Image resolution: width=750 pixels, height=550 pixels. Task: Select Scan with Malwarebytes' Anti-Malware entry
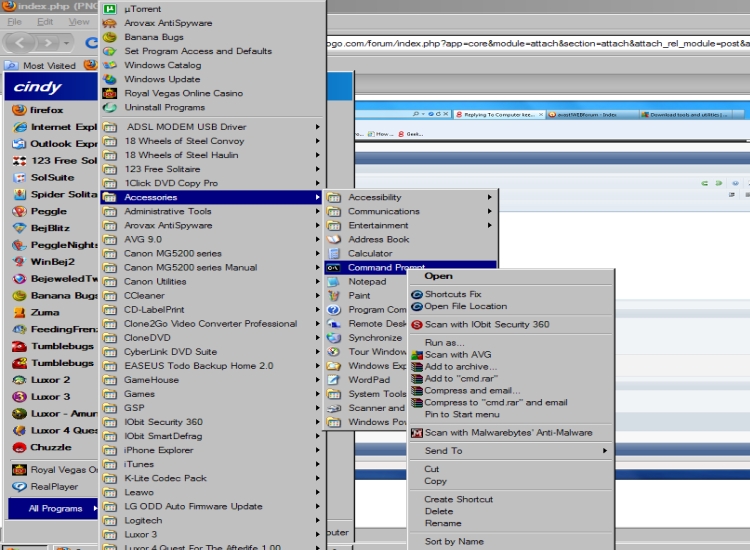(508, 432)
